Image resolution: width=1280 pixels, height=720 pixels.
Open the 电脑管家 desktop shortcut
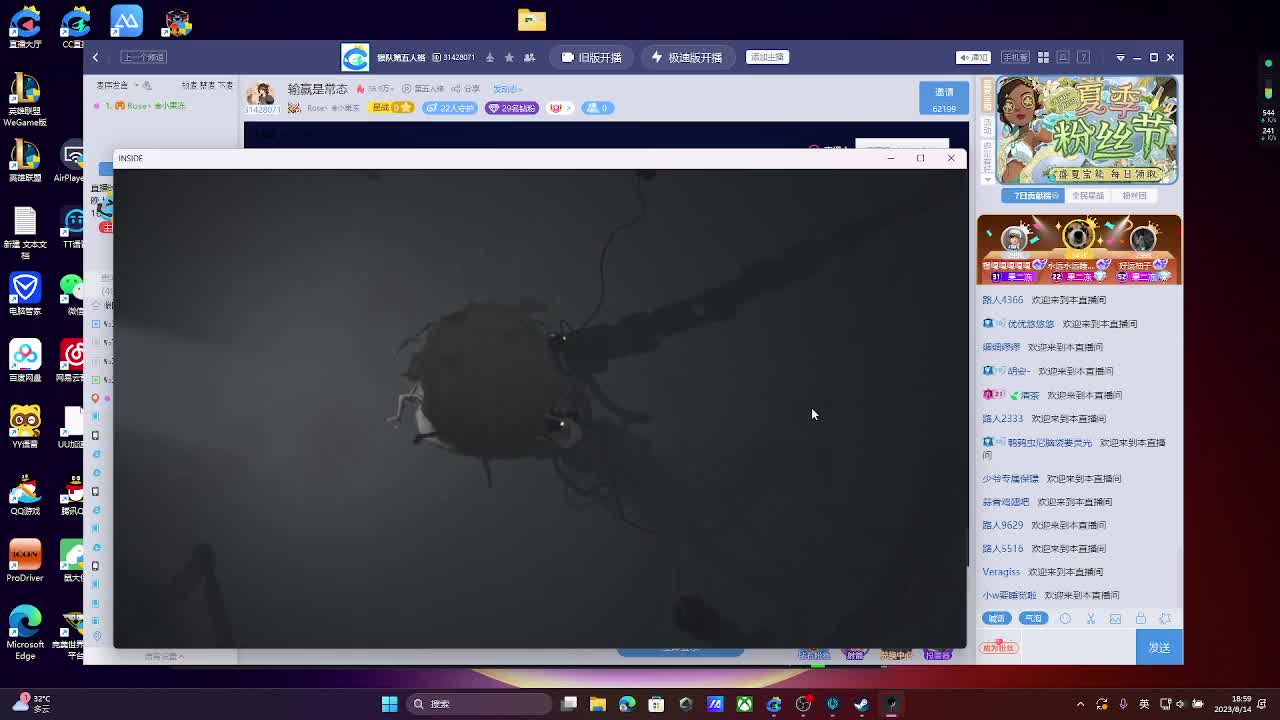point(25,294)
